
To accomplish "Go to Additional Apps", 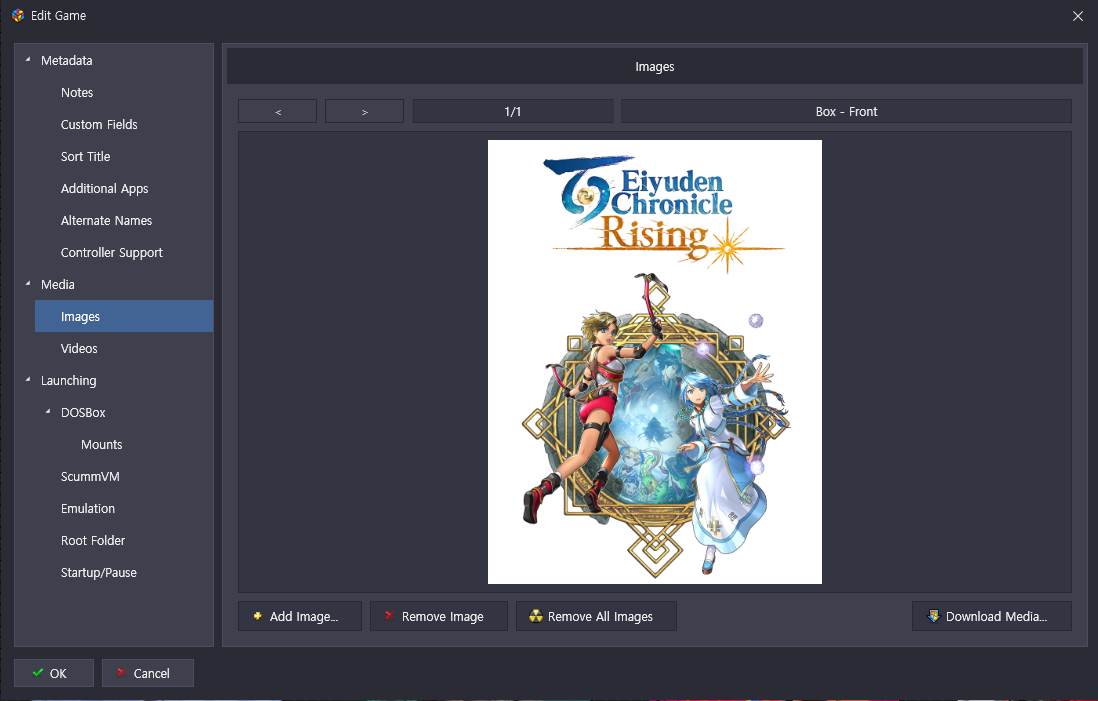I will (104, 188).
